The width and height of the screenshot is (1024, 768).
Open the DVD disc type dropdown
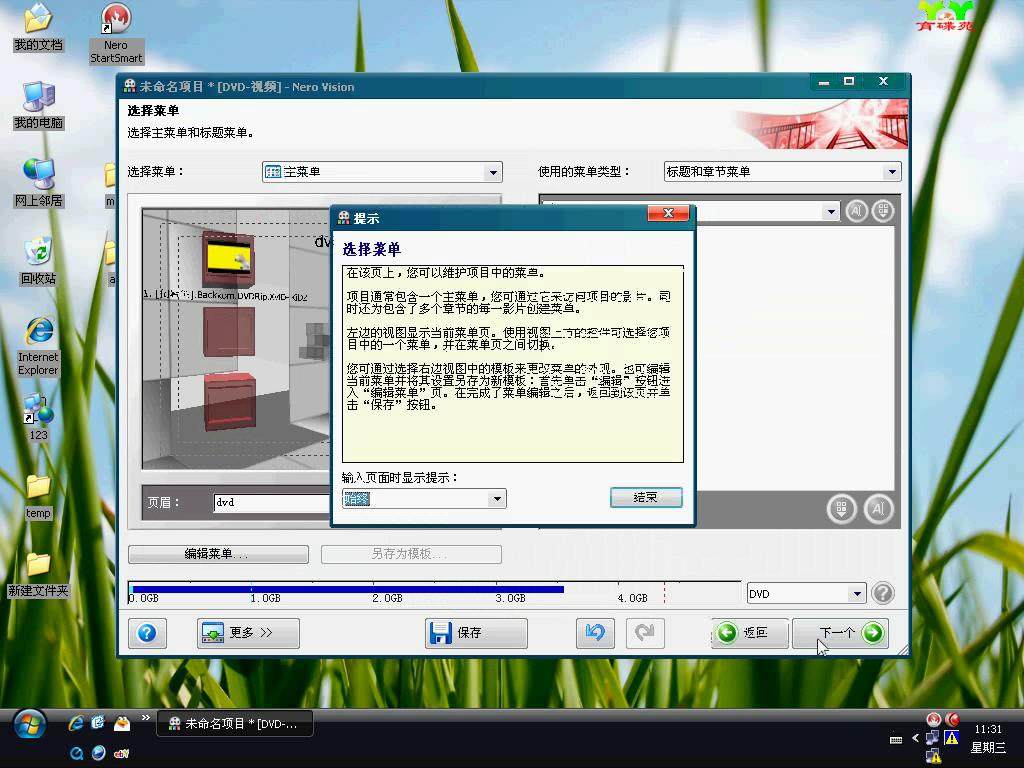857,594
